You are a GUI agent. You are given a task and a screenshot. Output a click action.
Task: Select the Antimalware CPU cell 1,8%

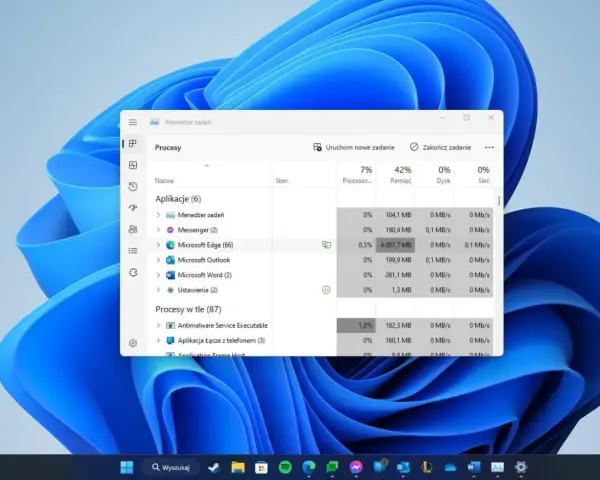(x=356, y=325)
